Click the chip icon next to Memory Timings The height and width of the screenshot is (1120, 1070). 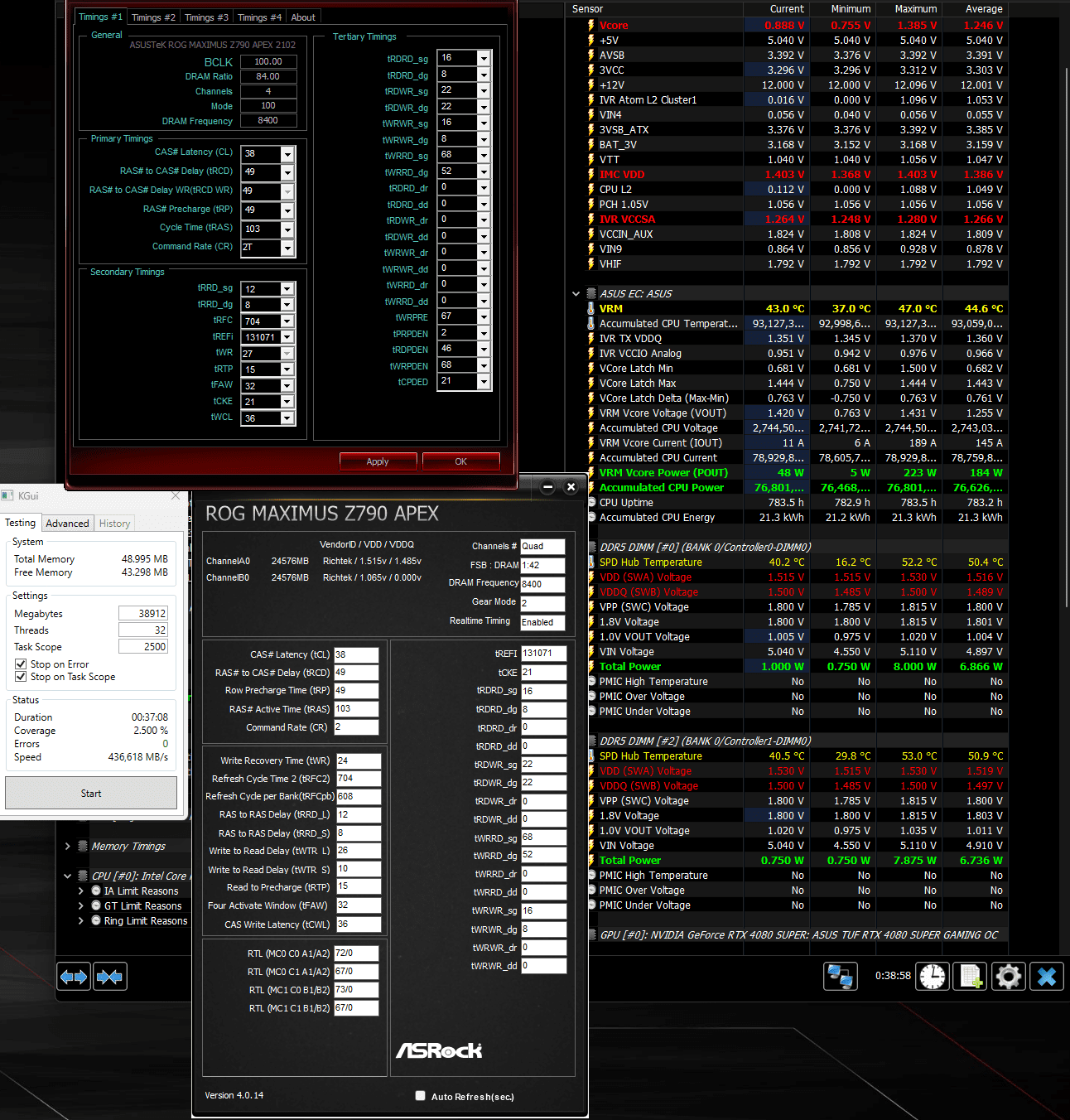(83, 846)
